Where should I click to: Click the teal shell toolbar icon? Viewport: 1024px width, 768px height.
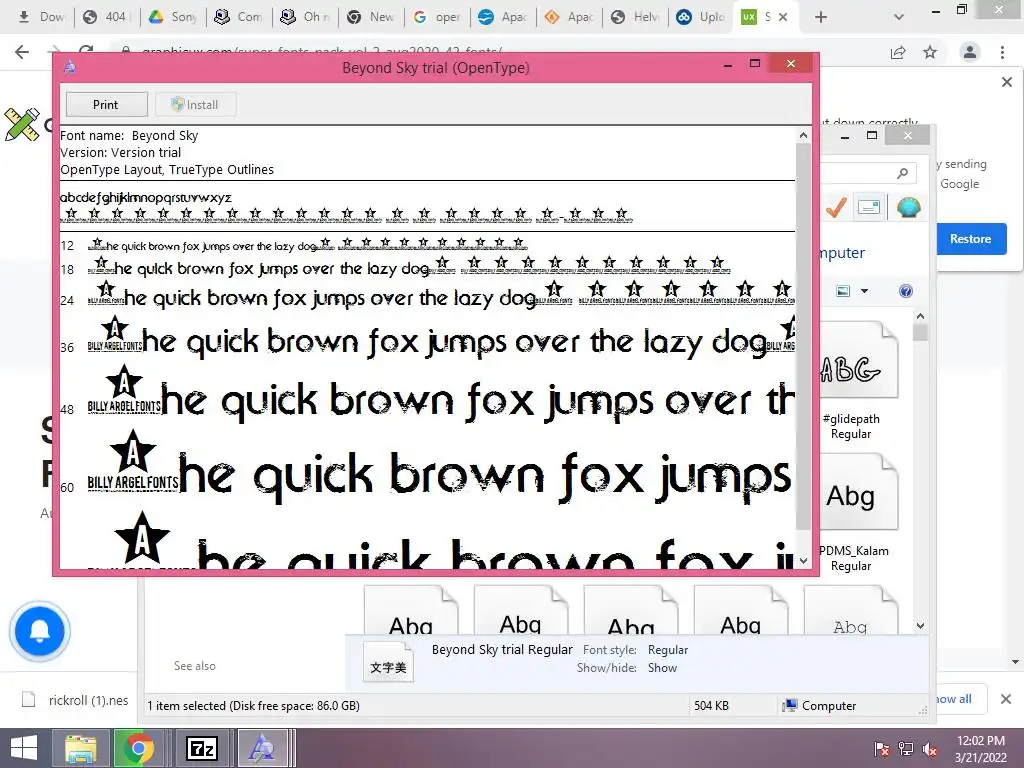click(908, 207)
